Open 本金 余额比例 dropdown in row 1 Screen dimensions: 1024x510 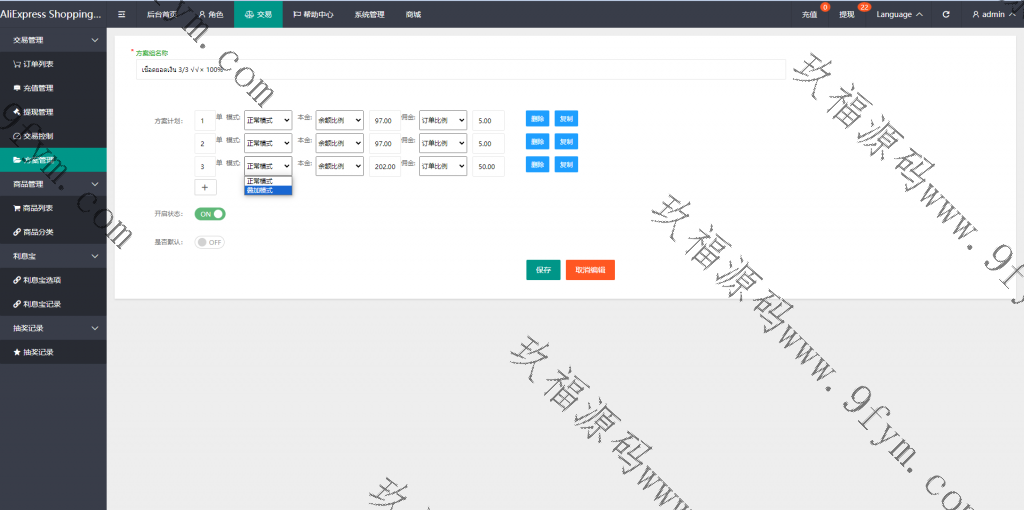pos(339,120)
